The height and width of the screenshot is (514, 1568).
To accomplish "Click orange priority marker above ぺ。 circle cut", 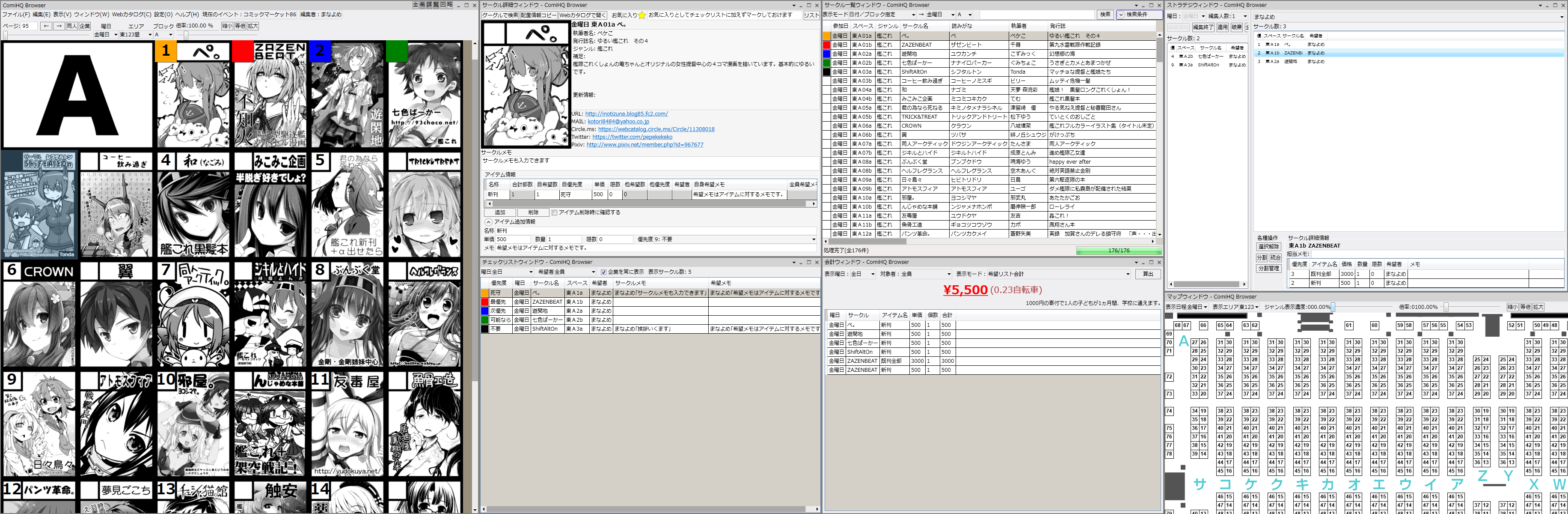I will [x=166, y=51].
